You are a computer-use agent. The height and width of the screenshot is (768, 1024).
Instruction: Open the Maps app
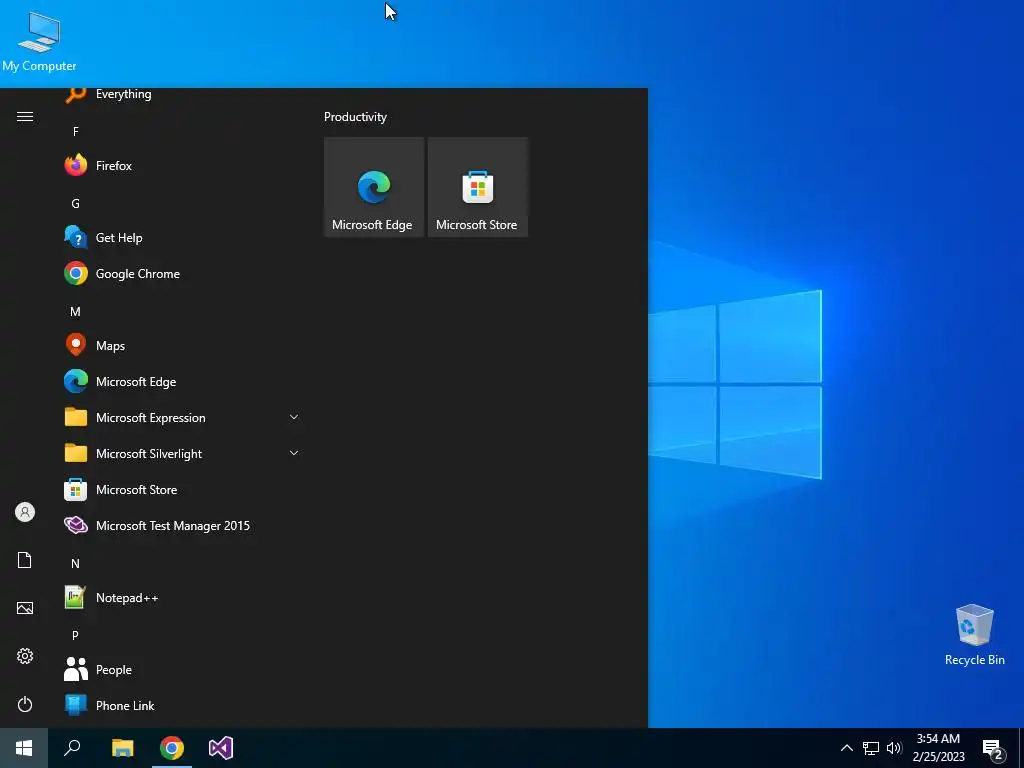pyautogui.click(x=181, y=345)
